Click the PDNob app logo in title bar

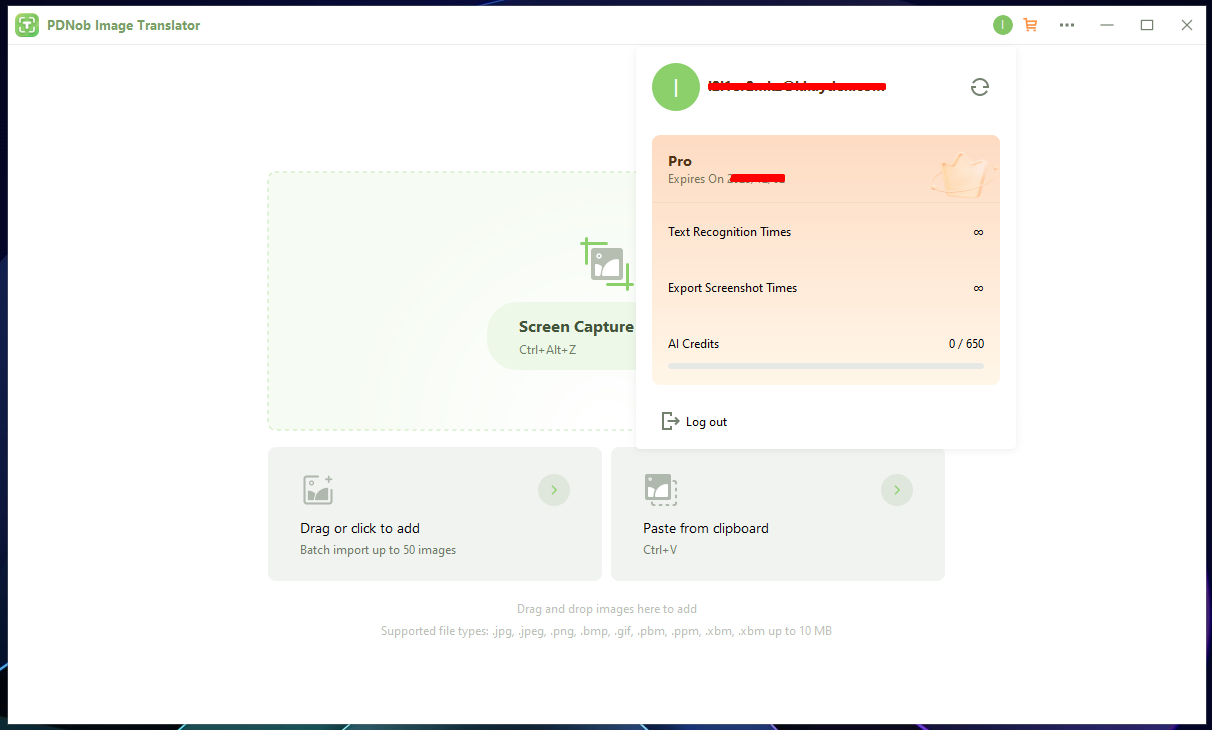point(27,25)
